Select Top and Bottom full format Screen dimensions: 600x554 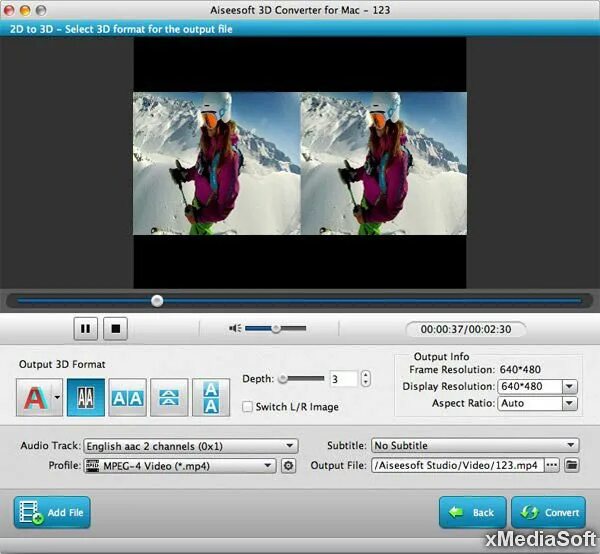click(211, 398)
